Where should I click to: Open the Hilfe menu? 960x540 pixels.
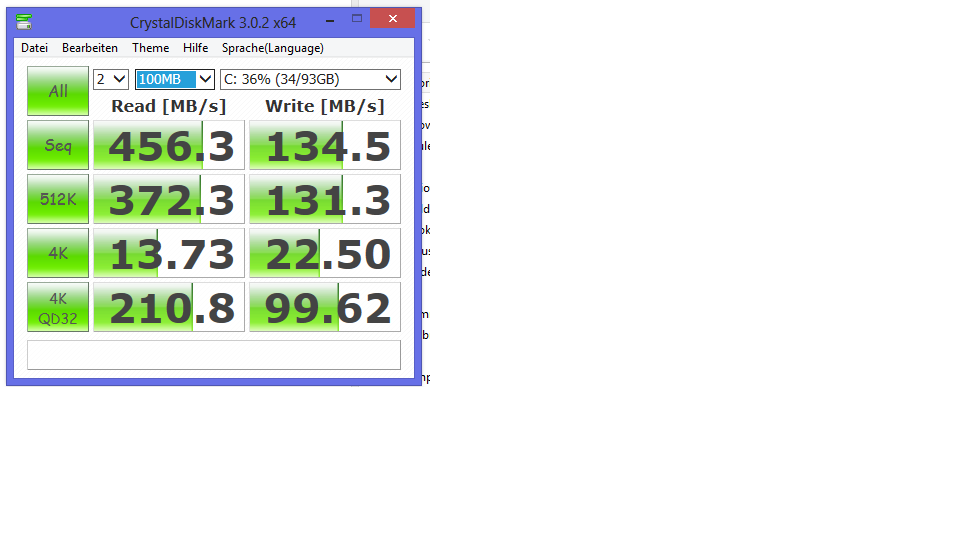tap(195, 48)
